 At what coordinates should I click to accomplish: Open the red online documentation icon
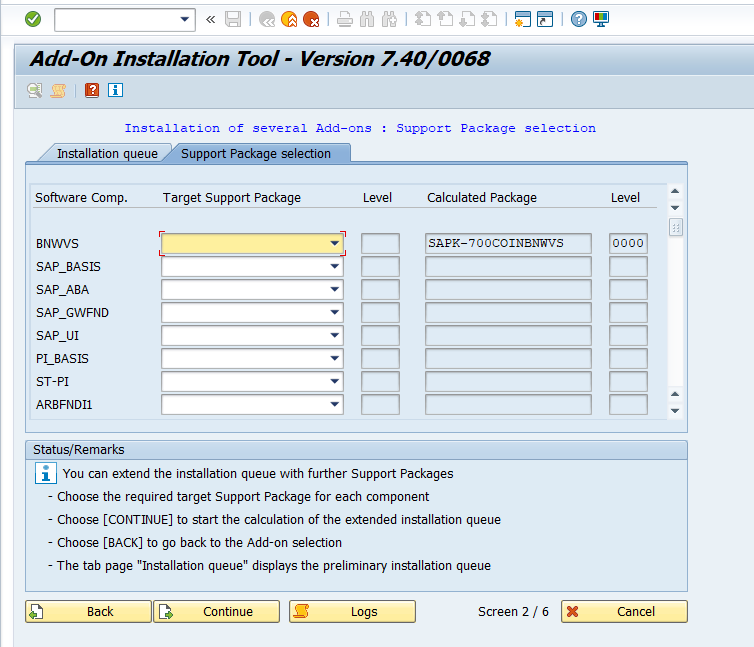[x=92, y=90]
